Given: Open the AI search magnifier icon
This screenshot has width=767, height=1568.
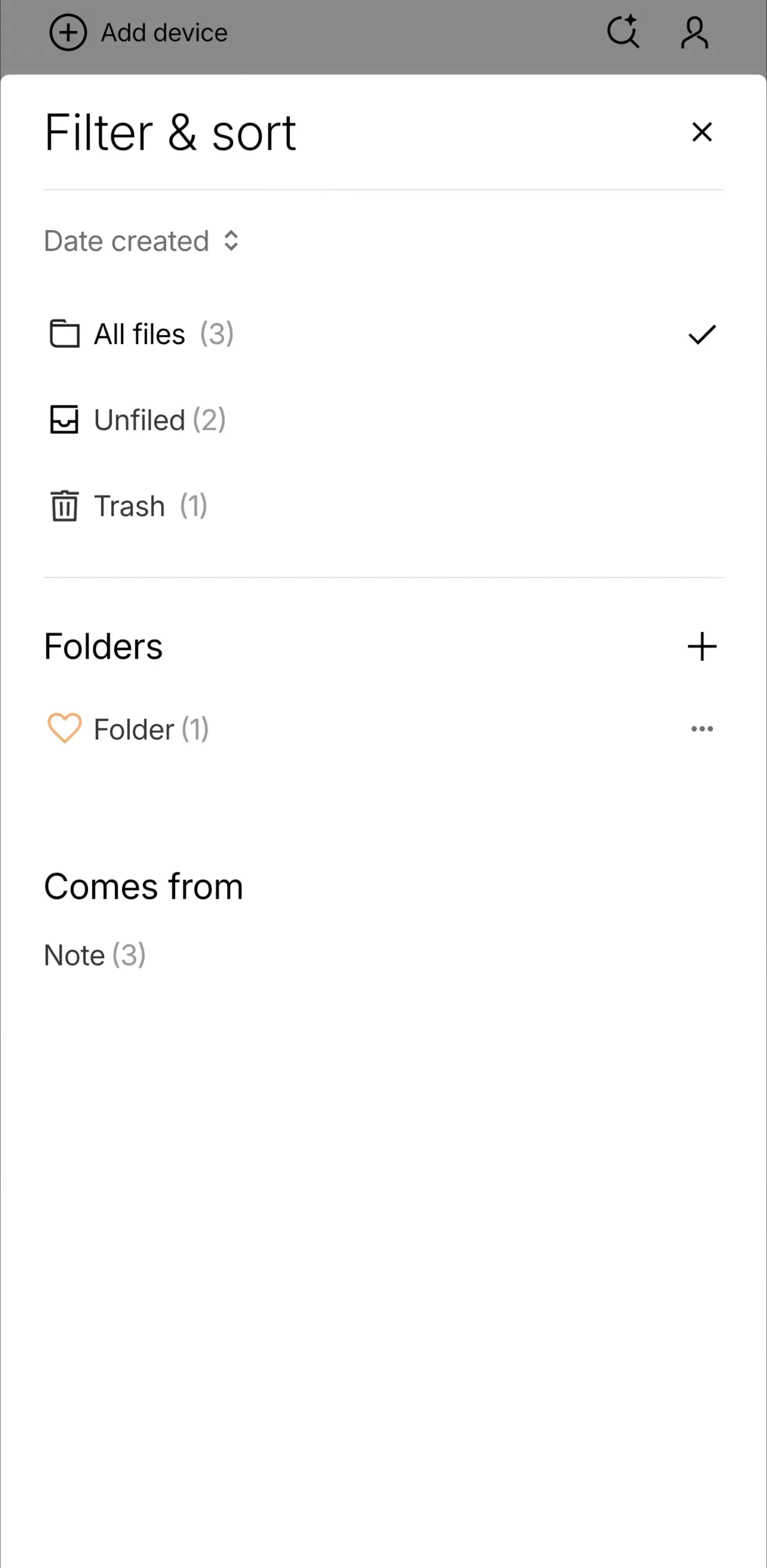Looking at the screenshot, I should (x=624, y=31).
